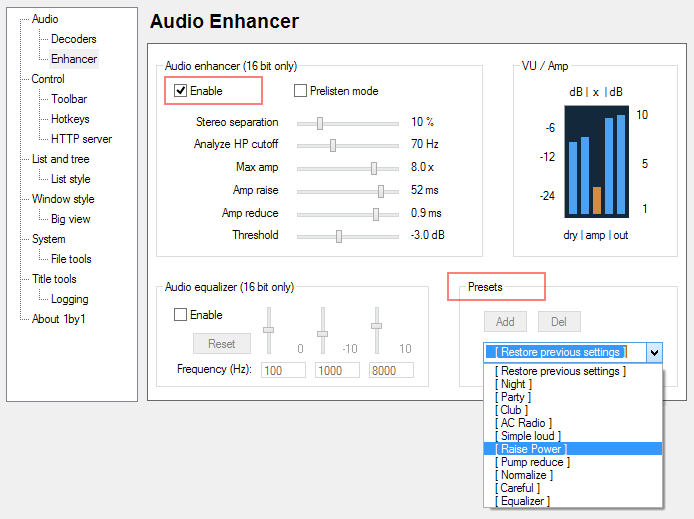
Task: Pick the Simple loud preset
Action: click(573, 436)
